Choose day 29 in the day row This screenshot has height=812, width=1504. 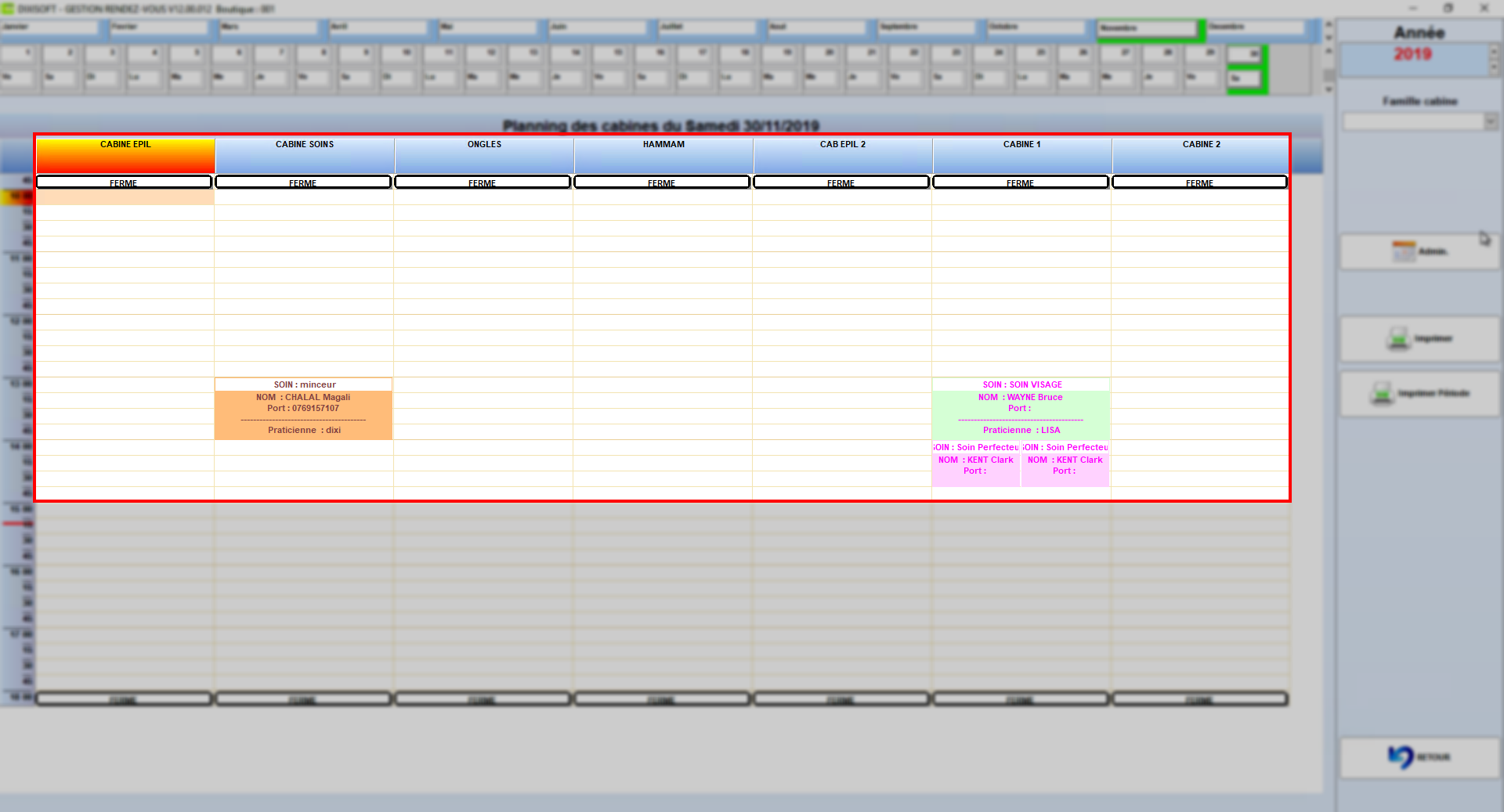click(1202, 54)
